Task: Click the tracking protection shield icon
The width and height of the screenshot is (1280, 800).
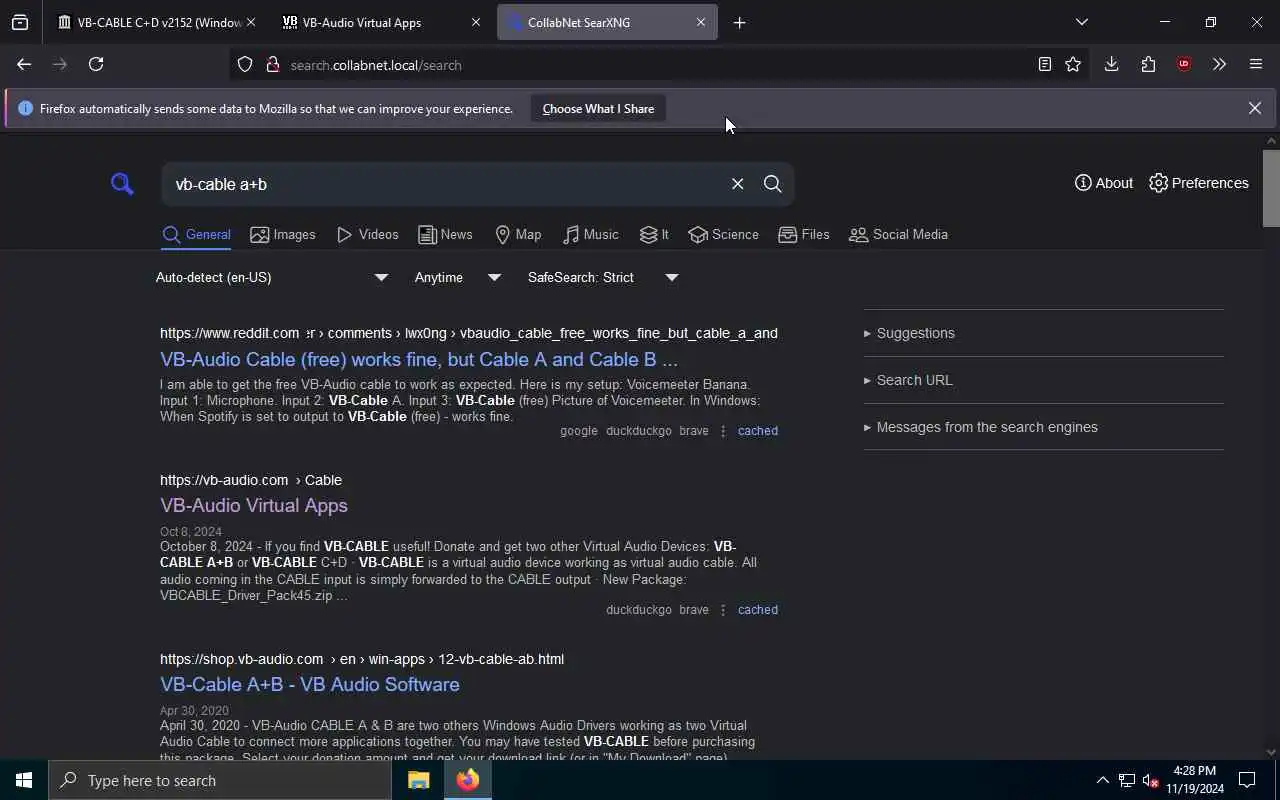Action: pyautogui.click(x=245, y=65)
